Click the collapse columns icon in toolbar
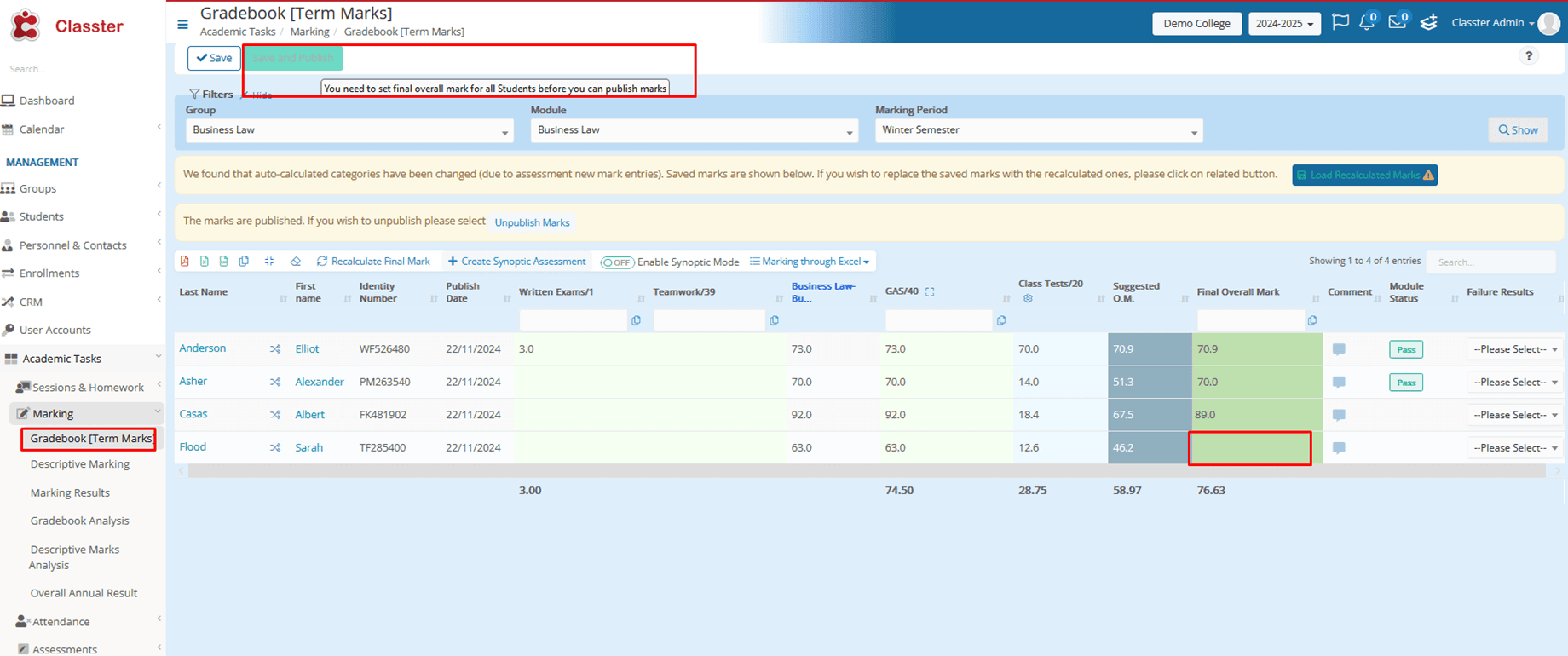 [x=269, y=262]
